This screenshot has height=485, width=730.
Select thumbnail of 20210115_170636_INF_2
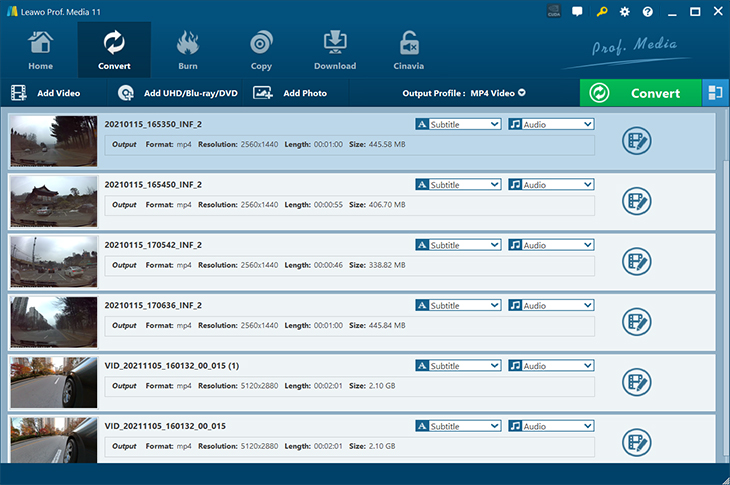coord(54,322)
